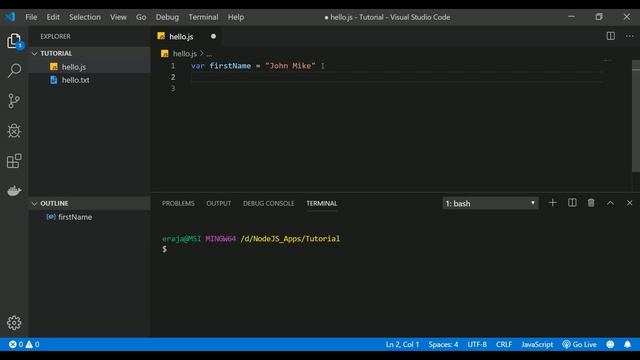Switch to the Output tab
The image size is (640, 360).
coord(218,203)
